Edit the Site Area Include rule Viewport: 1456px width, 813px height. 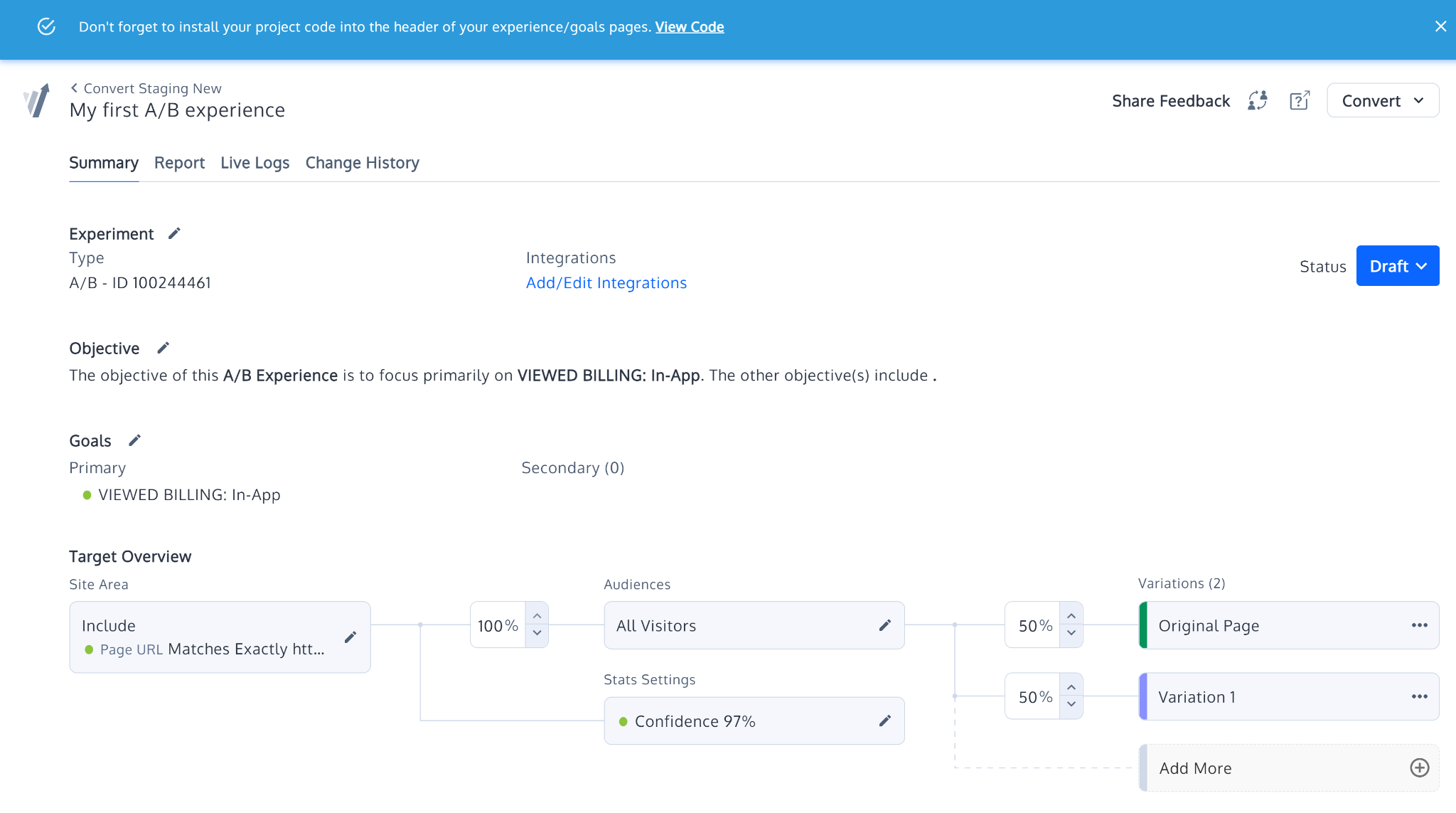coord(350,637)
